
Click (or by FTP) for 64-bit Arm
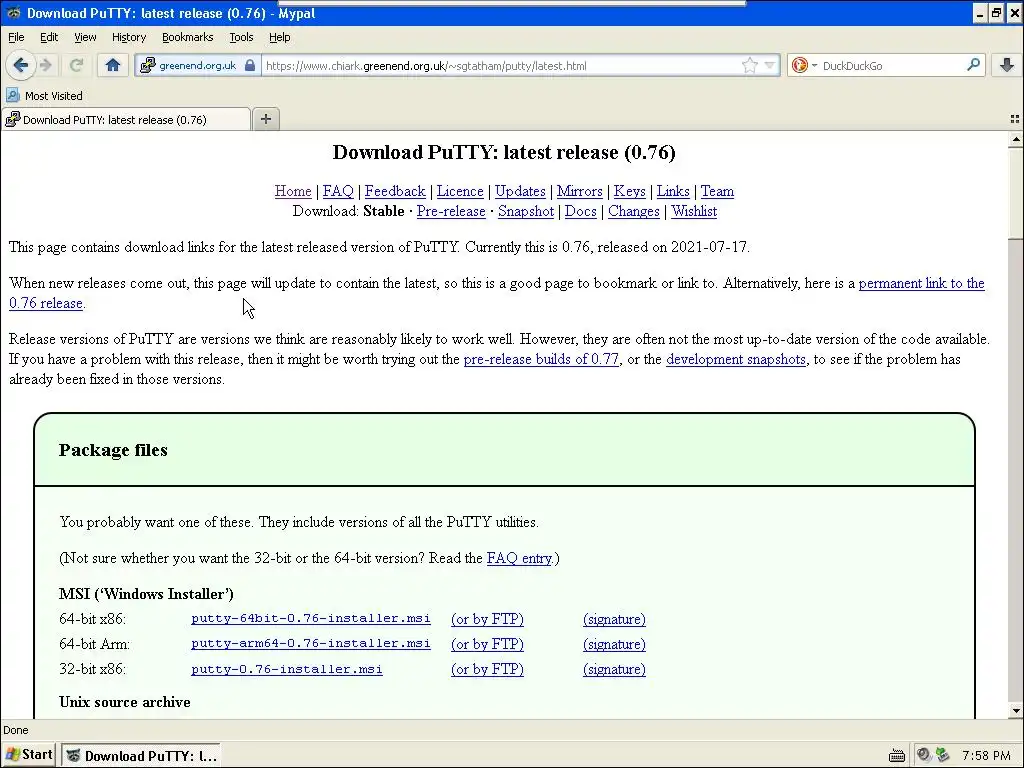(x=487, y=645)
